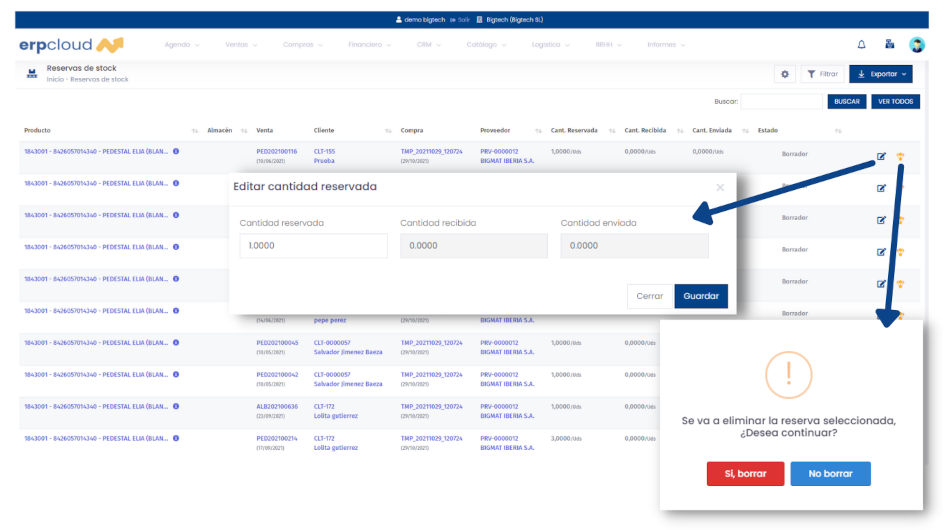This screenshot has width=950, height=530.
Task: Open the notifications bell icon
Action: tap(861, 44)
